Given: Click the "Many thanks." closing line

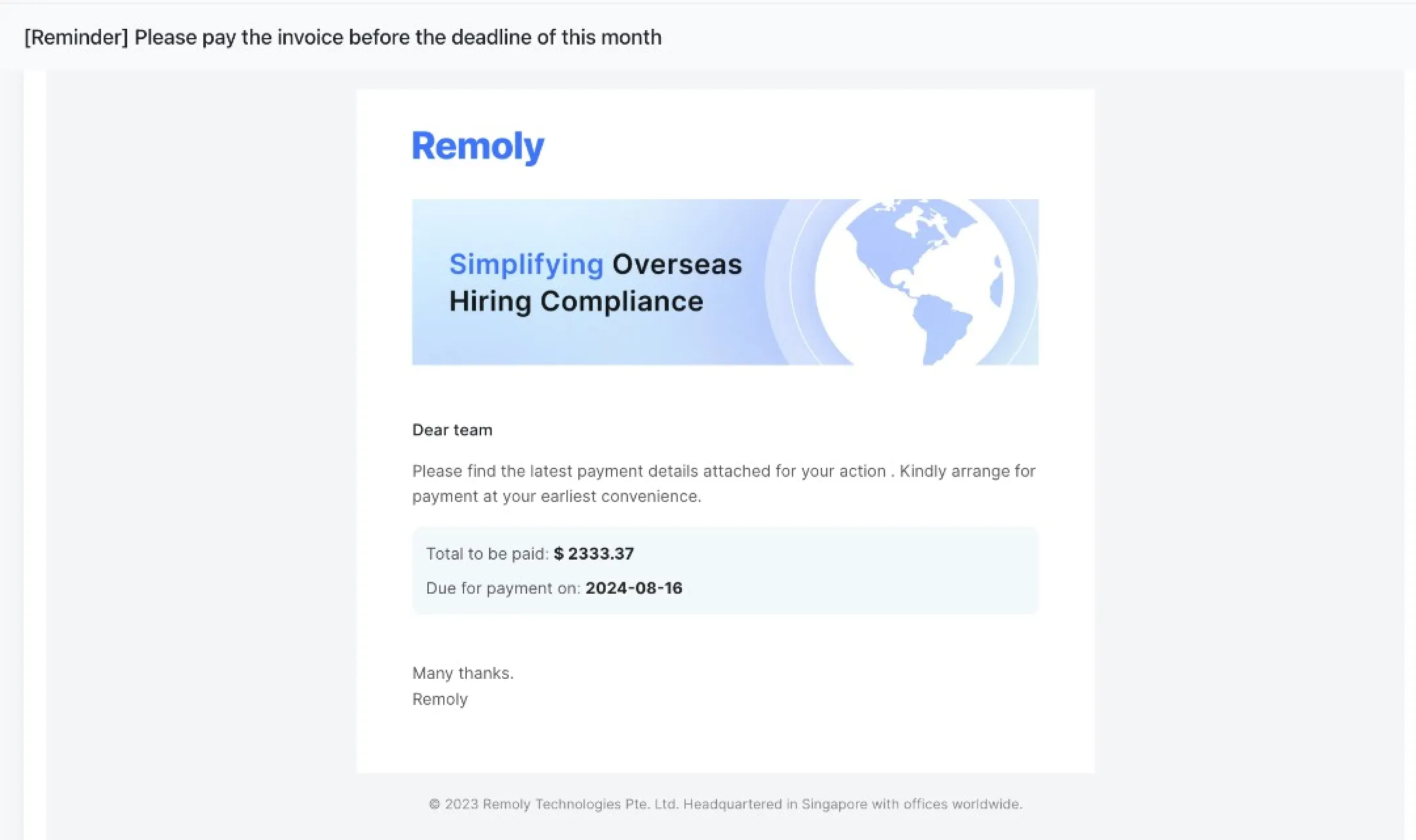Looking at the screenshot, I should 463,673.
